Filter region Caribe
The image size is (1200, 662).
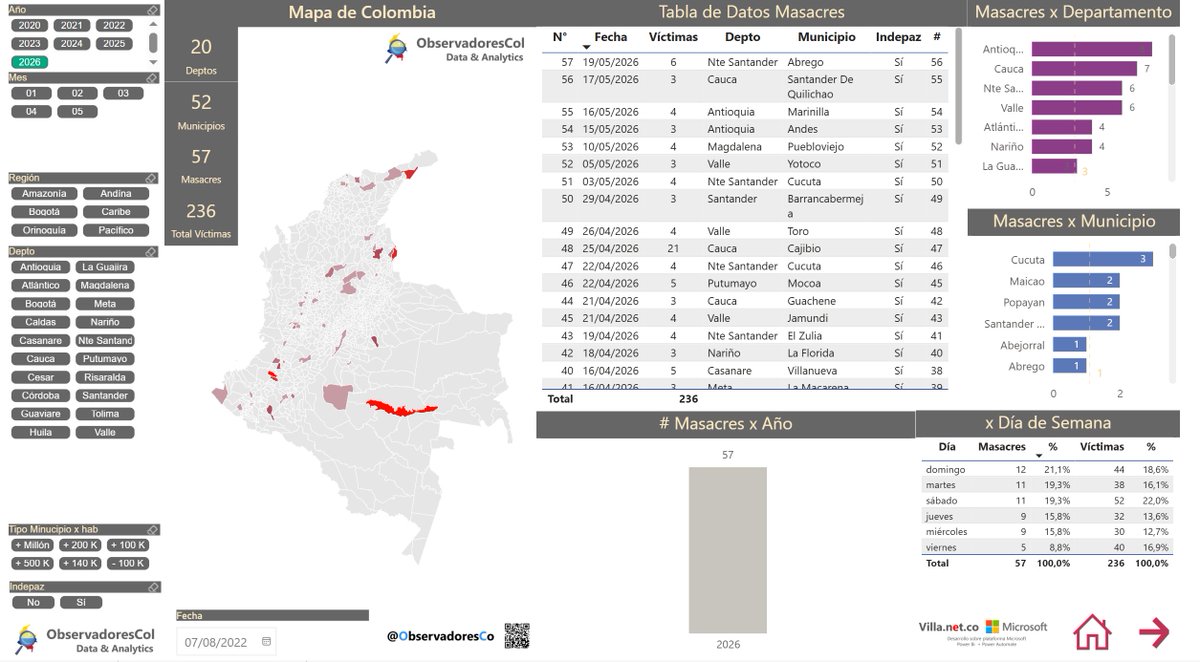tap(116, 212)
